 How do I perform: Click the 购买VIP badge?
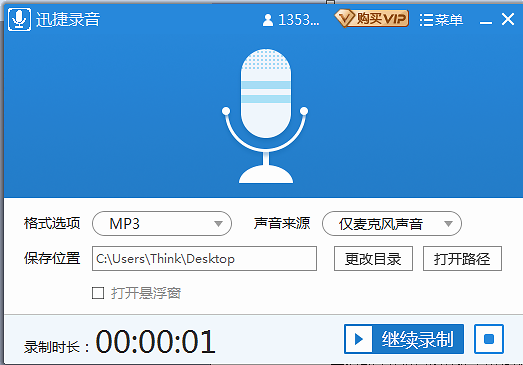[372, 19]
